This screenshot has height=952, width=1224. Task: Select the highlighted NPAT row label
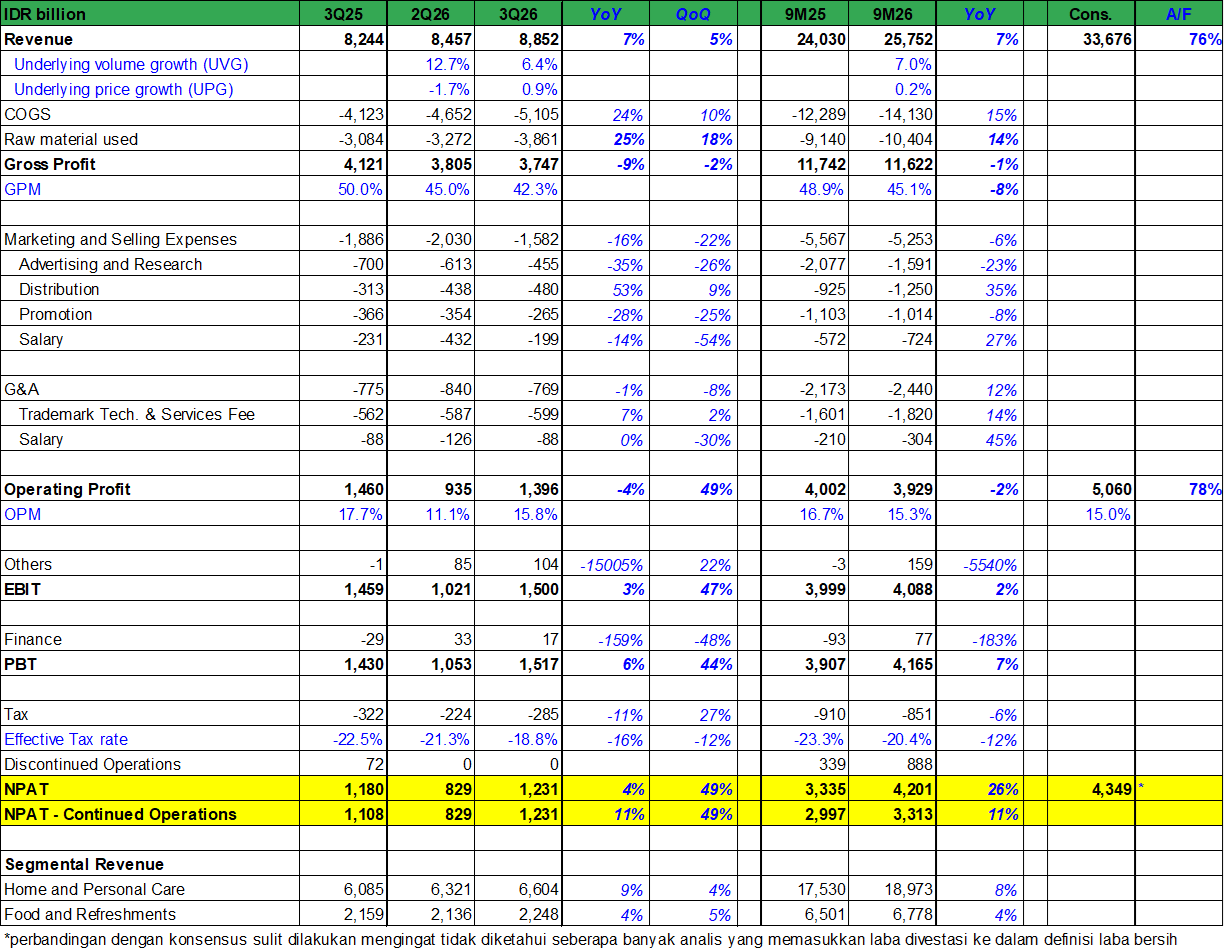click(26, 789)
